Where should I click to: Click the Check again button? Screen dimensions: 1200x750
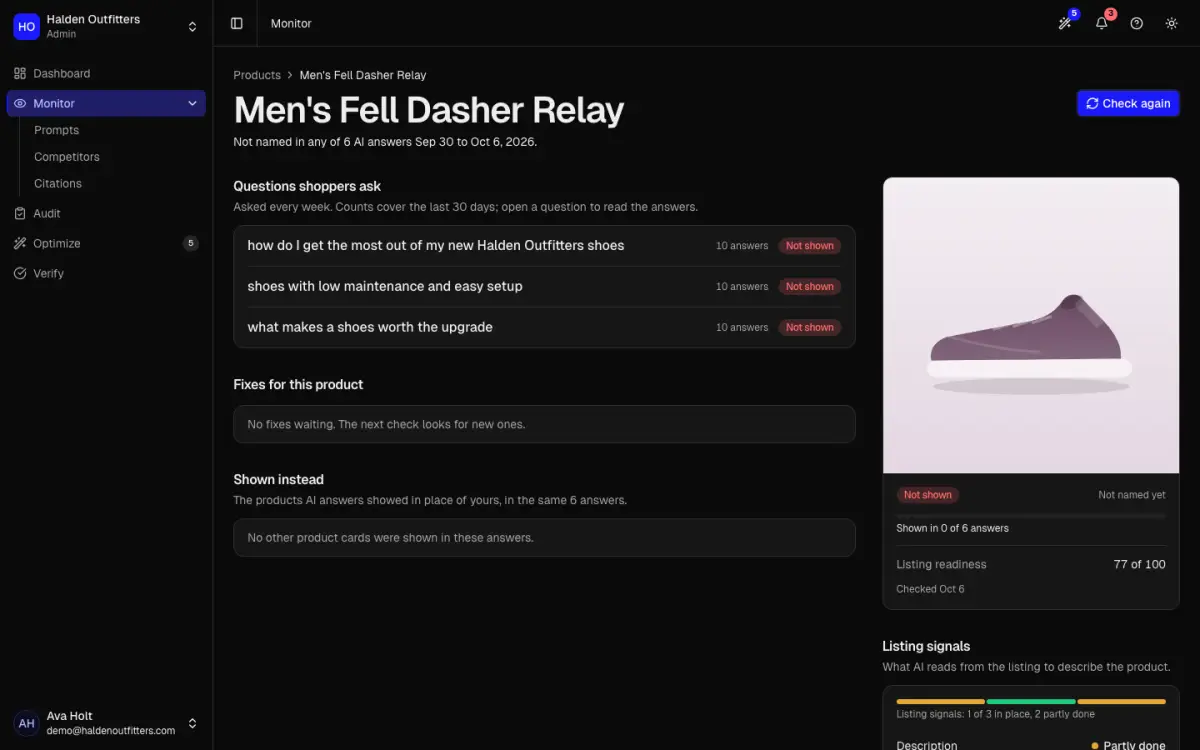(1128, 103)
